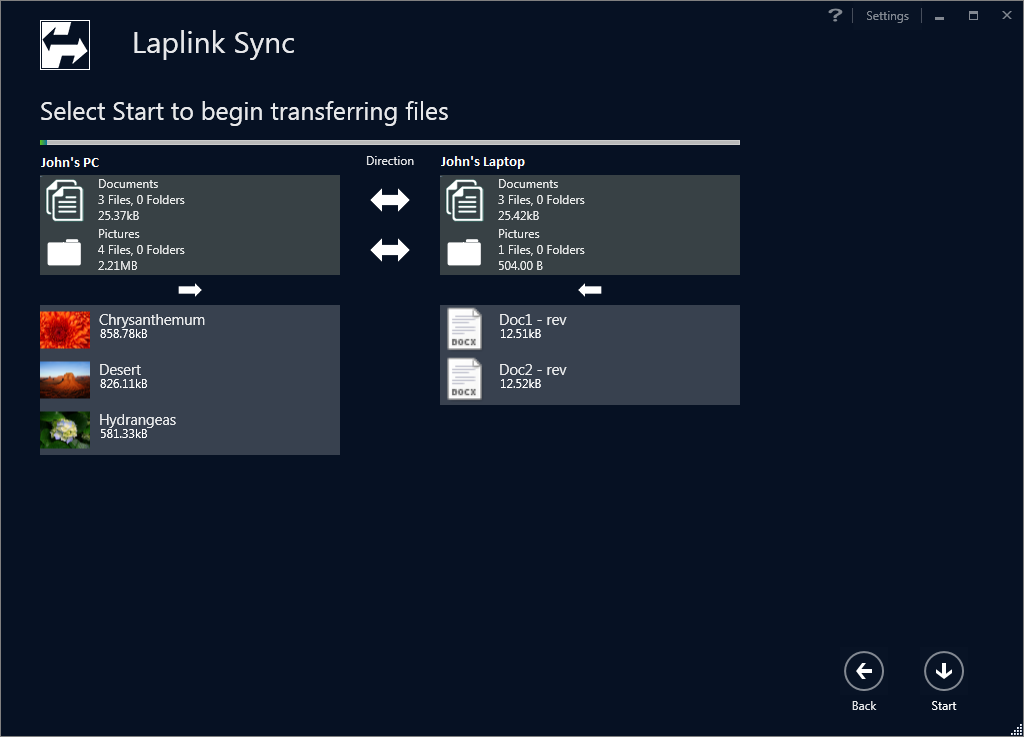The height and width of the screenshot is (737, 1024).
Task: Click the Pictures folder icon under John's PC
Action: (x=65, y=252)
